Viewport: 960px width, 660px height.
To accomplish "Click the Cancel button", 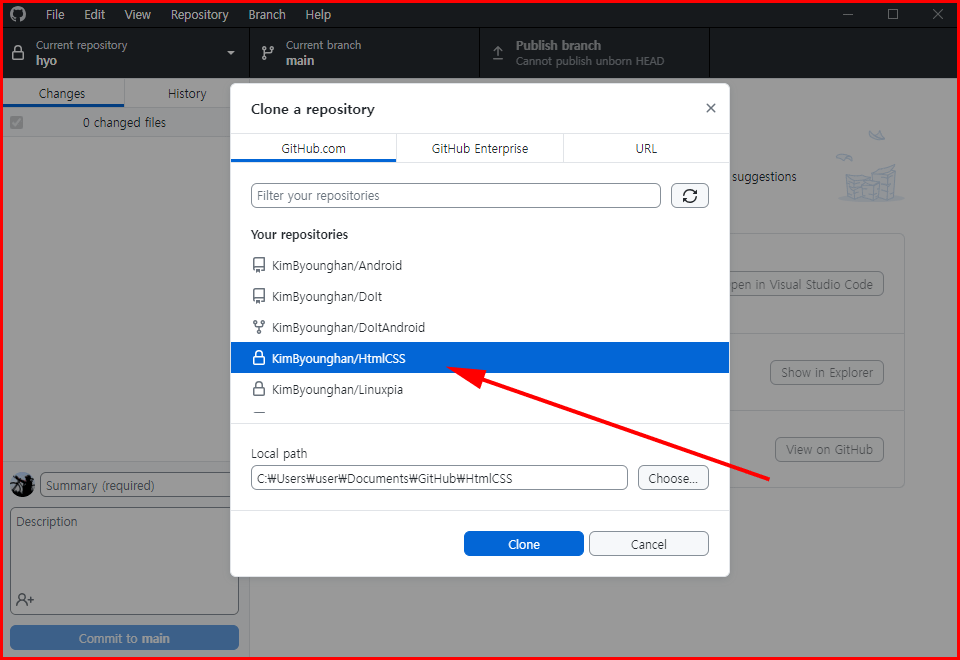I will (x=649, y=544).
